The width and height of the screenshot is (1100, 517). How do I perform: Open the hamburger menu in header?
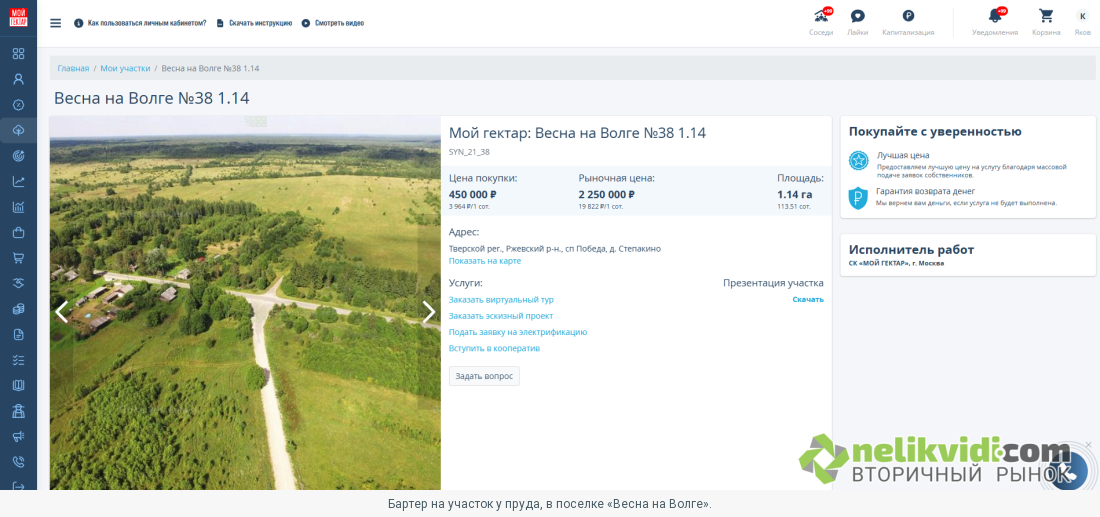(55, 22)
